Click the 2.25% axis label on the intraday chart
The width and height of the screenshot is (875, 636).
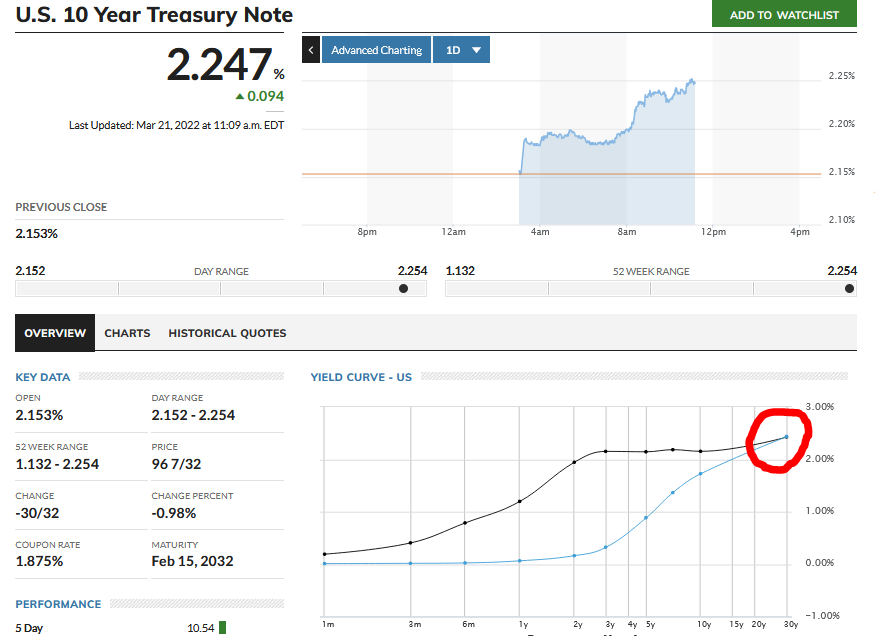click(x=842, y=75)
